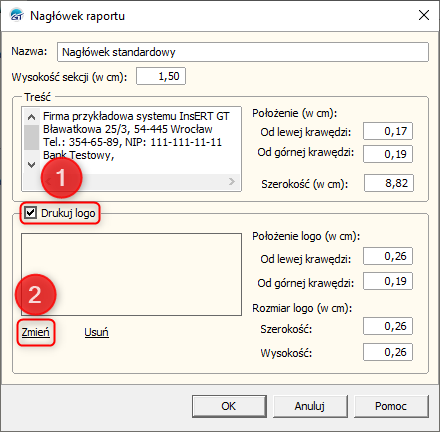
Task: Edit the Szerokość (w cm) 8,82 field
Action: pyautogui.click(x=389, y=183)
